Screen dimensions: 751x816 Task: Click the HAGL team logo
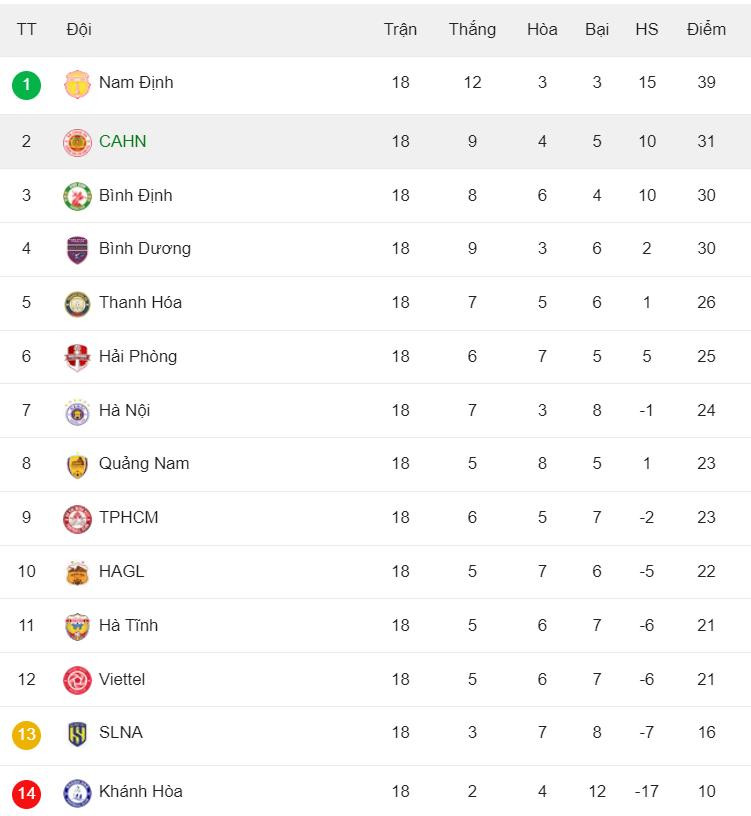pos(77,573)
